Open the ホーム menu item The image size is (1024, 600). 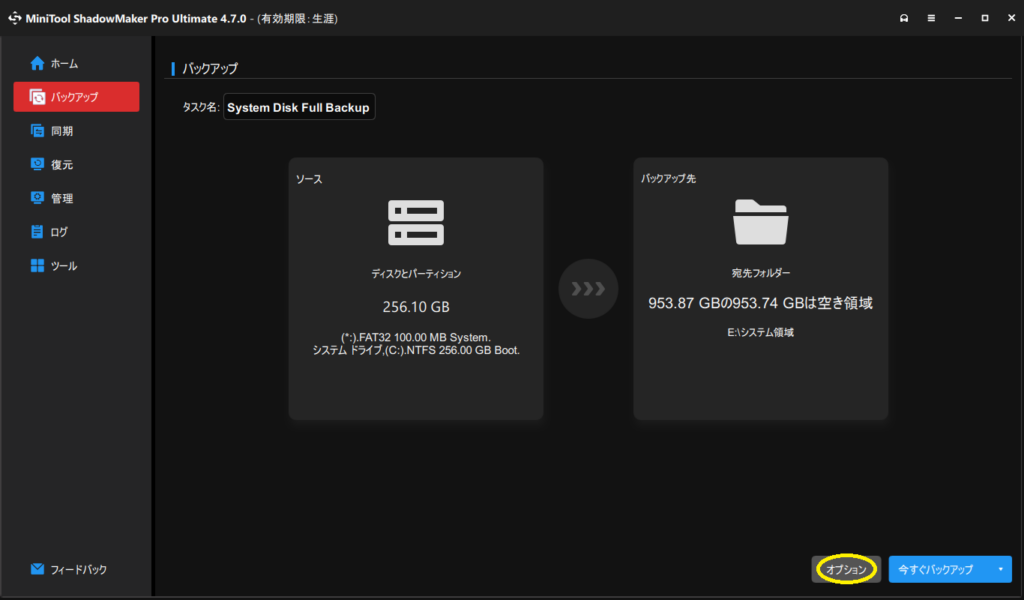[x=76, y=63]
